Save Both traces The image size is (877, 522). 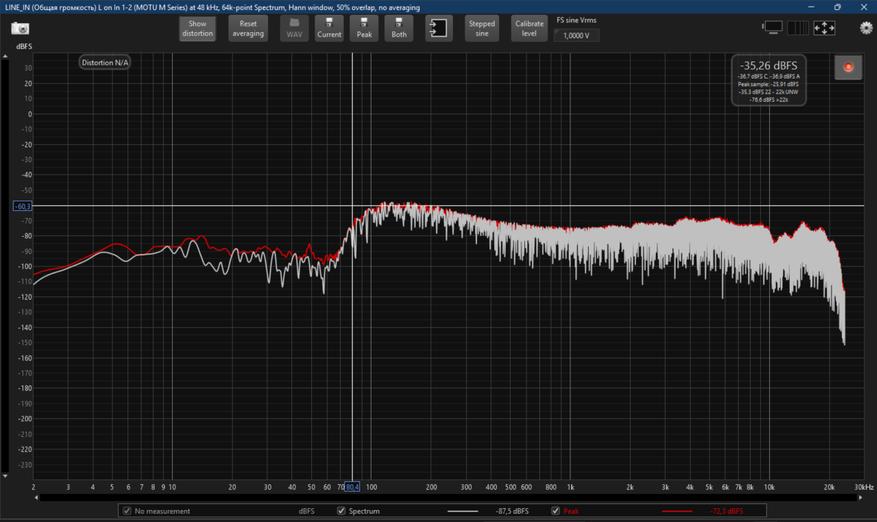[399, 28]
